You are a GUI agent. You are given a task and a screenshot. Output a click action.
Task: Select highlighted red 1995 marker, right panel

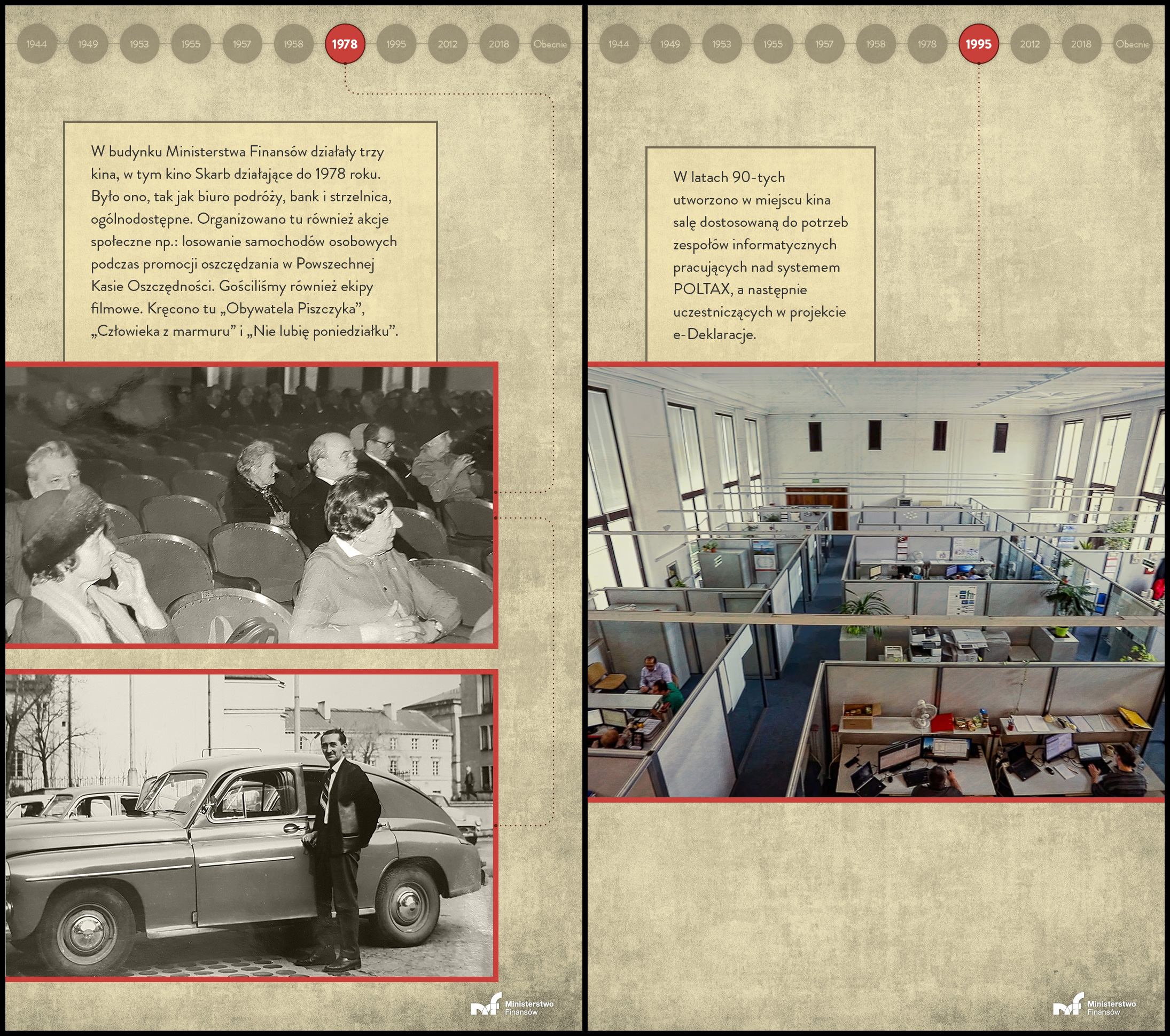tap(978, 44)
